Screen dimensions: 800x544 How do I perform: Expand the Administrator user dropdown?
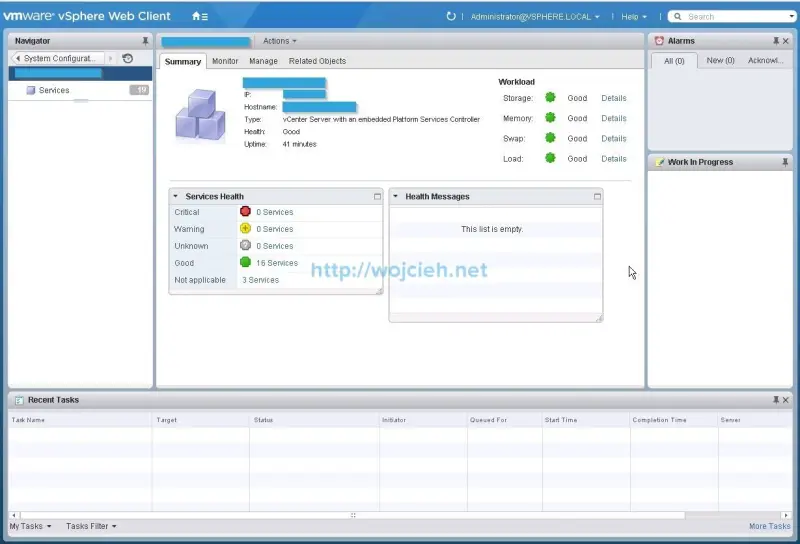pos(535,16)
